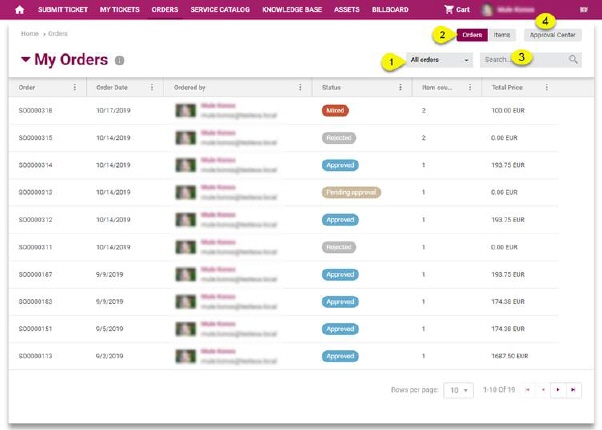Go to the next page of orders
This screenshot has height=430, width=602.
coord(556,389)
